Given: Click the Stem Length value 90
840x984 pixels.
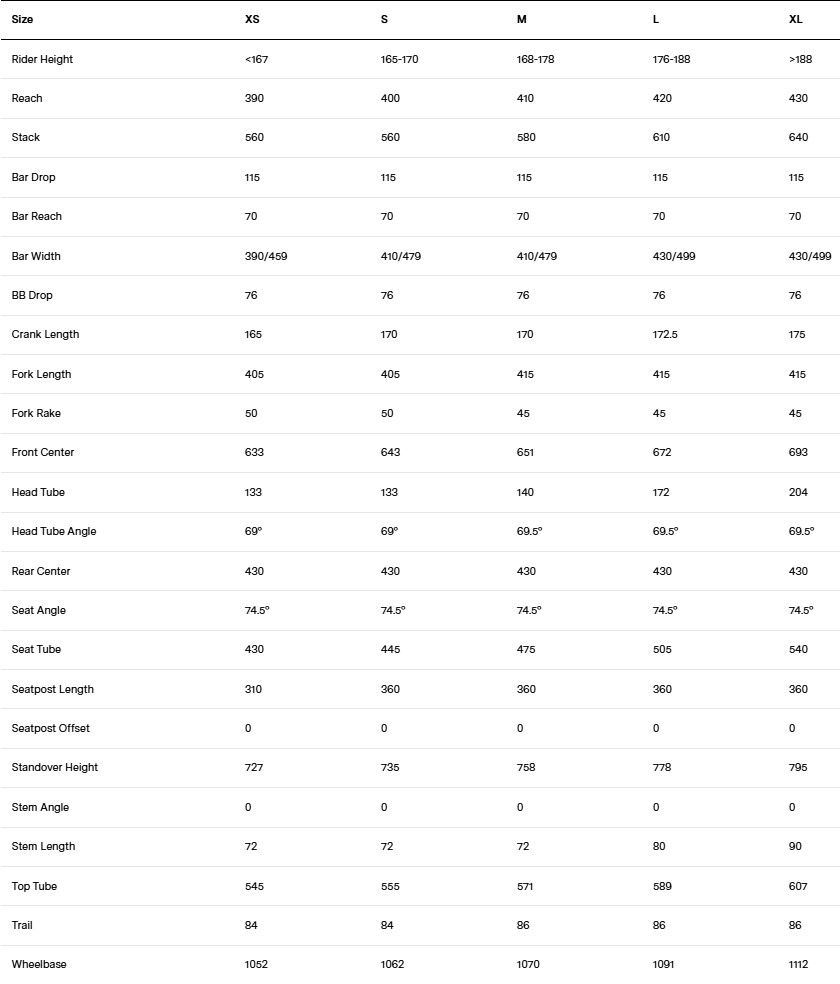Looking at the screenshot, I should [x=795, y=846].
